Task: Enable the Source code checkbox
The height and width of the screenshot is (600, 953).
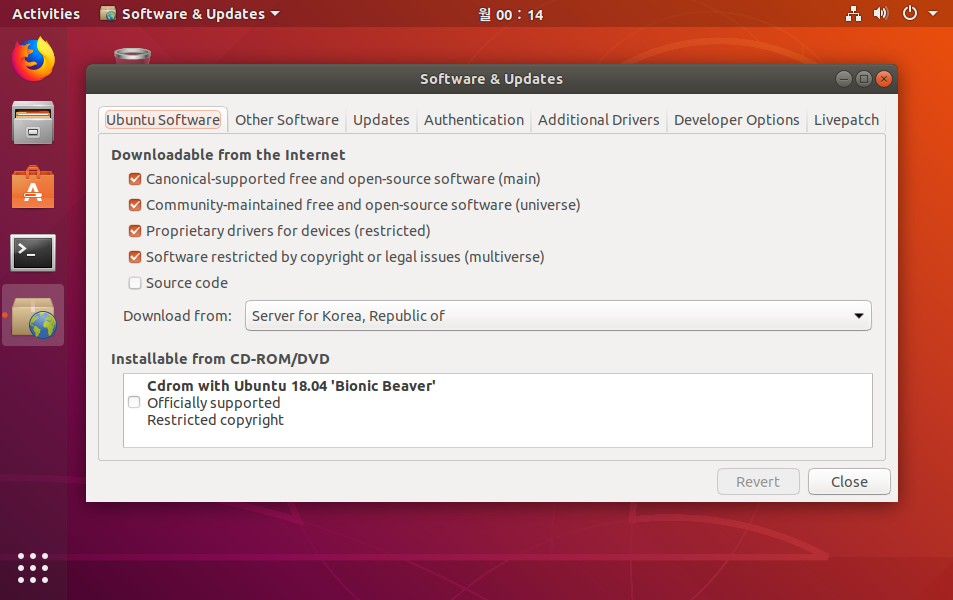Action: point(135,283)
